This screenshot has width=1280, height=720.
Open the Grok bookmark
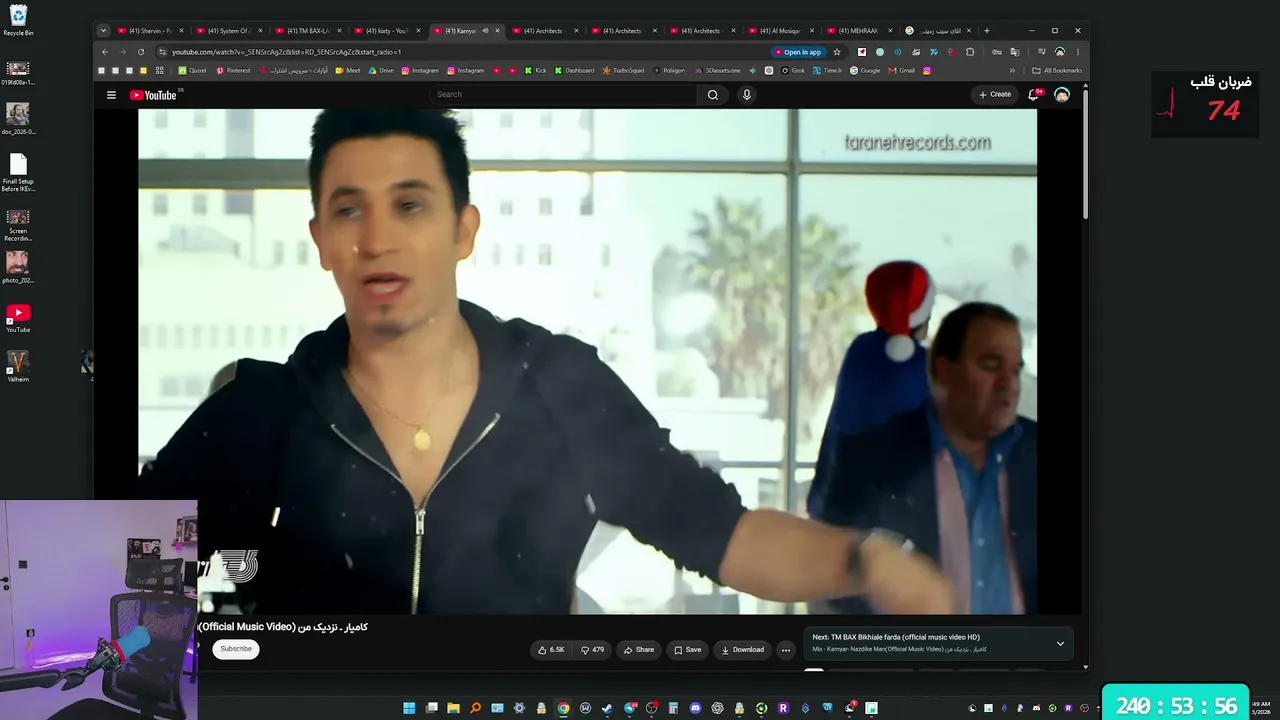[792, 71]
